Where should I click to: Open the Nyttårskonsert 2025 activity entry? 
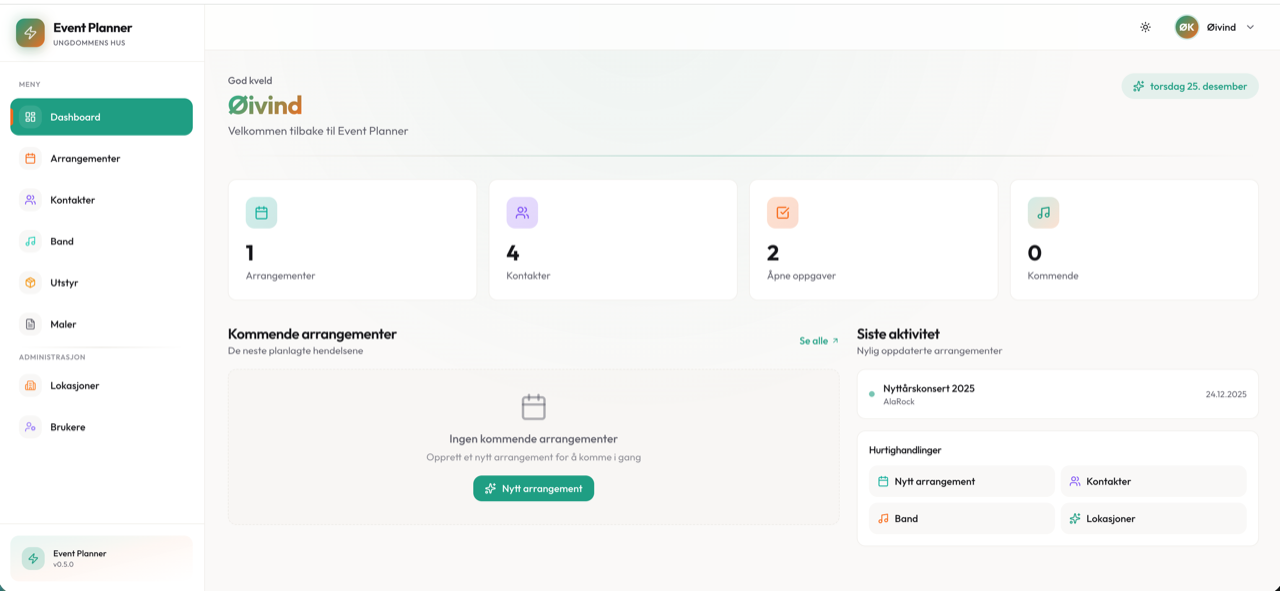click(1057, 394)
